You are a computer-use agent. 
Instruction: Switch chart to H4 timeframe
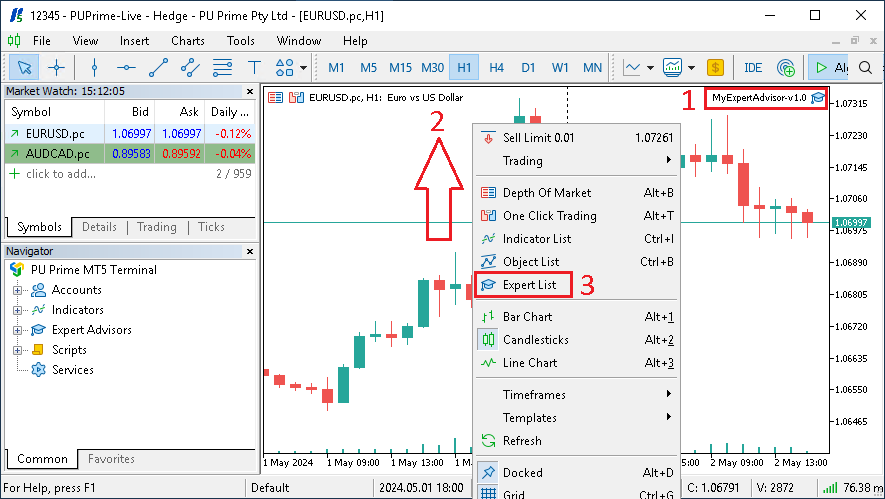pyautogui.click(x=496, y=68)
